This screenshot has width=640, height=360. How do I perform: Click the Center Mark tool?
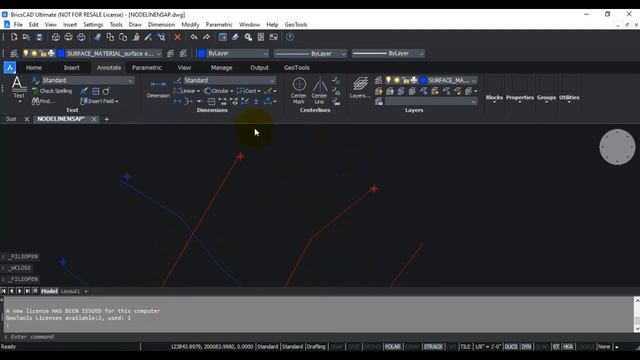(x=299, y=91)
